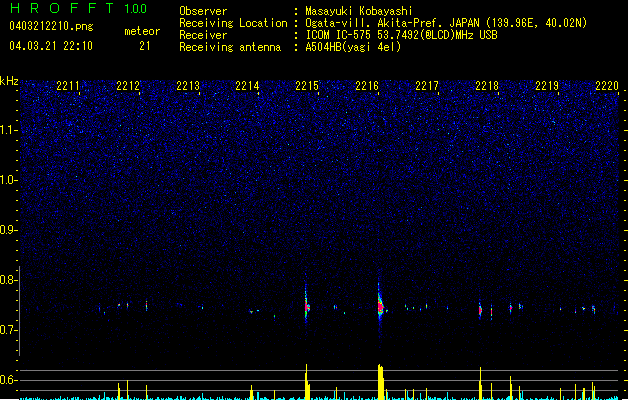
Task: Click observer name Masayuki Kobayashi
Action: 359,11
